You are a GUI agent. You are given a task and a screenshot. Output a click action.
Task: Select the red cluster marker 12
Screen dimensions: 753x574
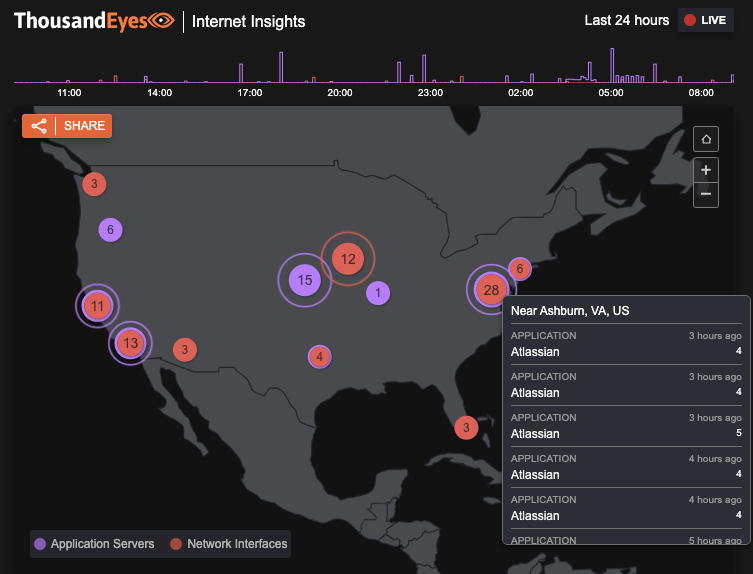point(348,259)
